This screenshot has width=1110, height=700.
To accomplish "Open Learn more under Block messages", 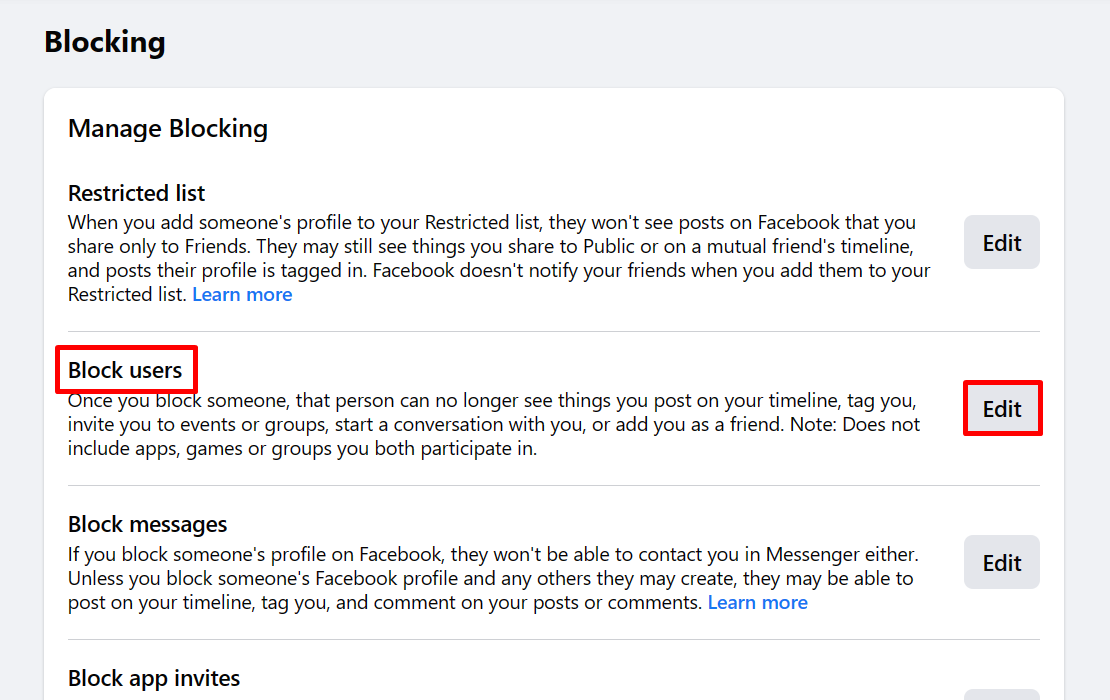I will [758, 602].
